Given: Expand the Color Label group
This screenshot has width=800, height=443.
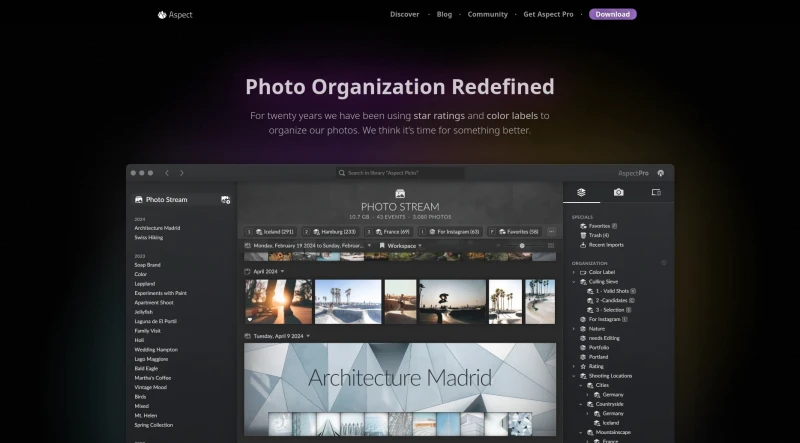Looking at the screenshot, I should pyautogui.click(x=573, y=272).
